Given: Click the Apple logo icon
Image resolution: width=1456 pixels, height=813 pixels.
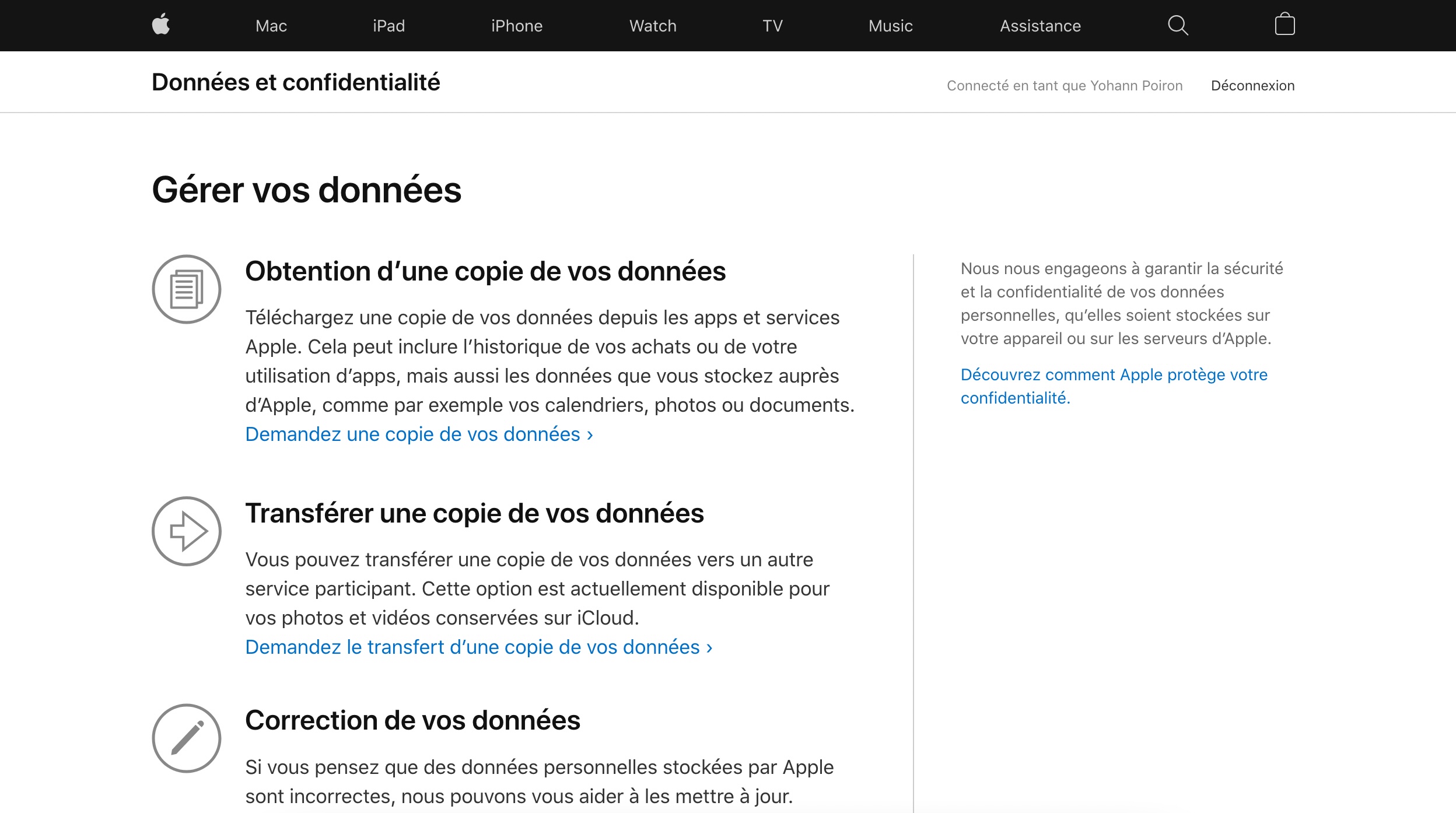Looking at the screenshot, I should (x=161, y=24).
